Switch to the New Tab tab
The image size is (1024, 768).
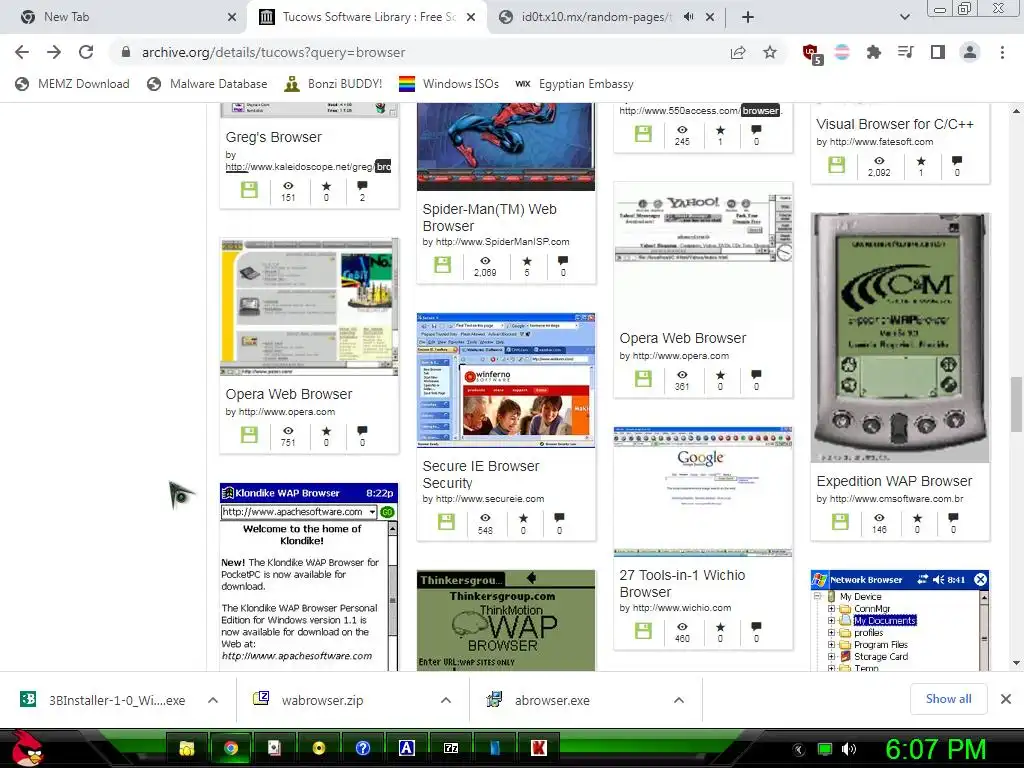123,17
